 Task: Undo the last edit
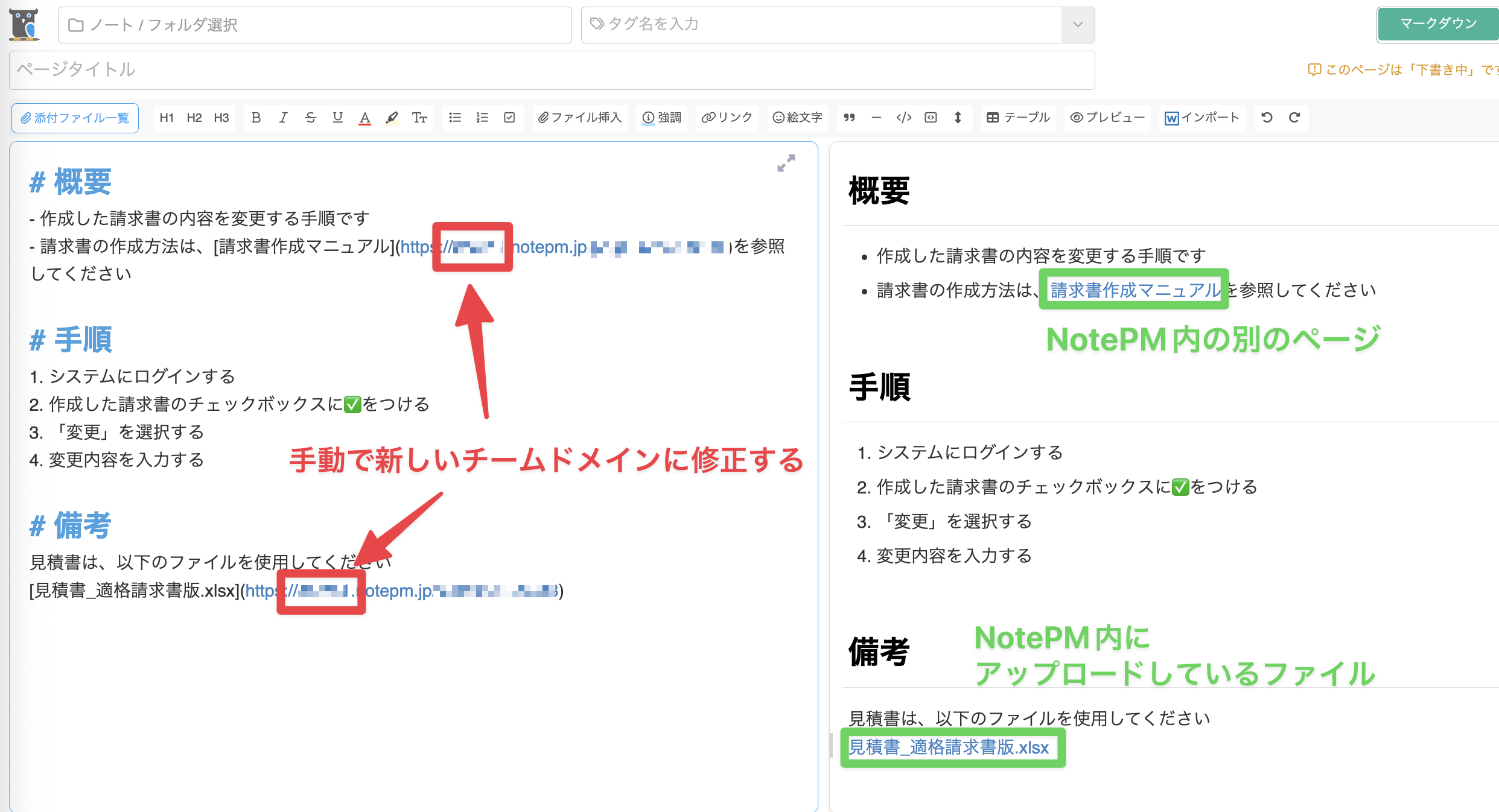(1267, 118)
